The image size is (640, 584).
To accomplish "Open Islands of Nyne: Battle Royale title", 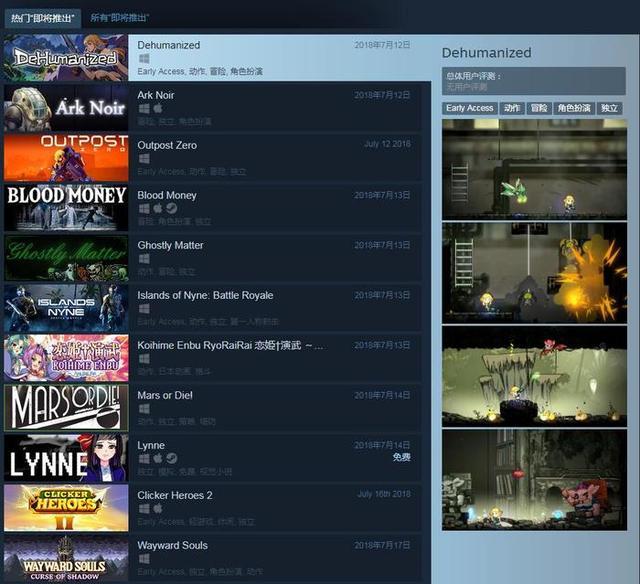I will [205, 295].
